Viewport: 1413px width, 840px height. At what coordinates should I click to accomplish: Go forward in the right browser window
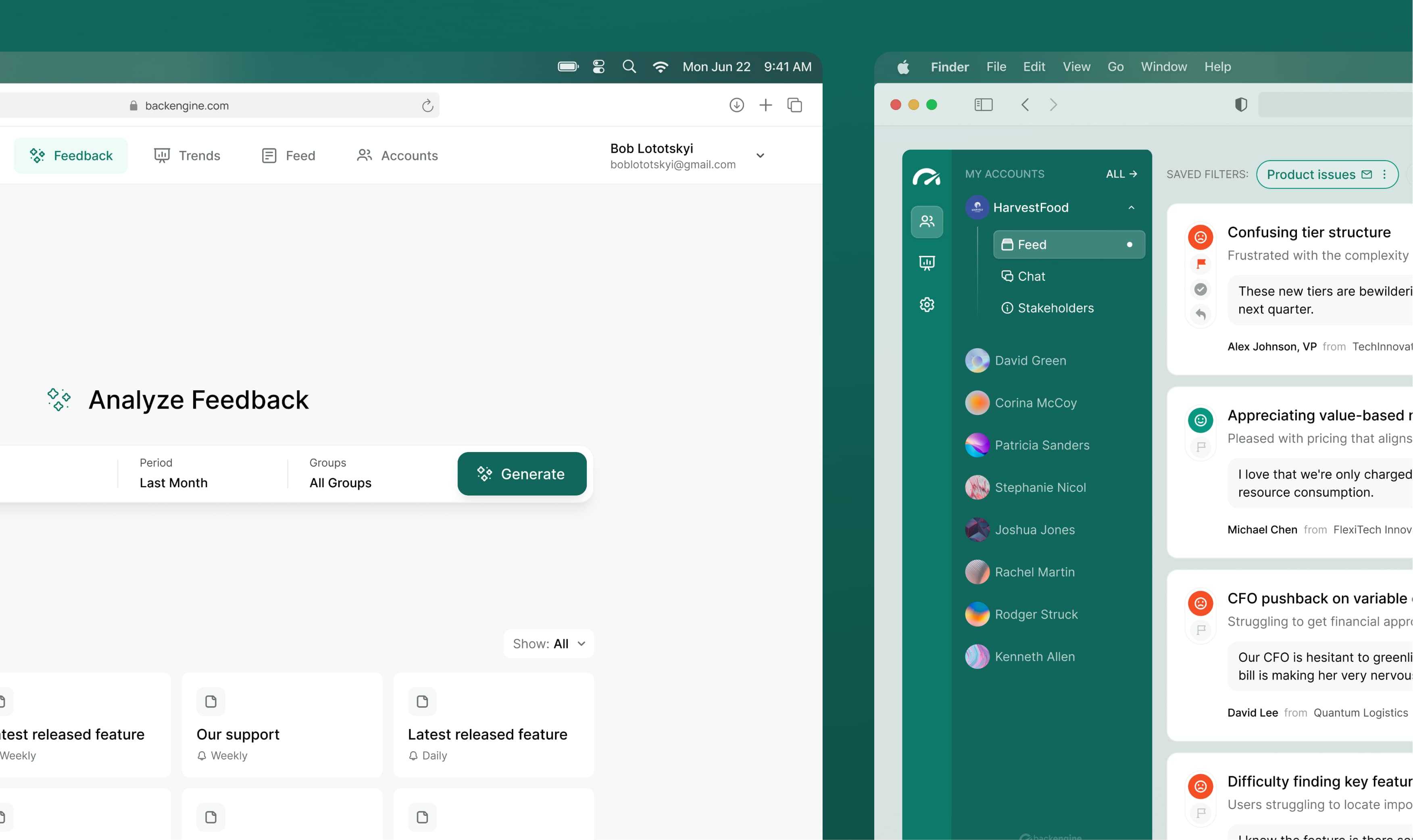click(x=1053, y=105)
